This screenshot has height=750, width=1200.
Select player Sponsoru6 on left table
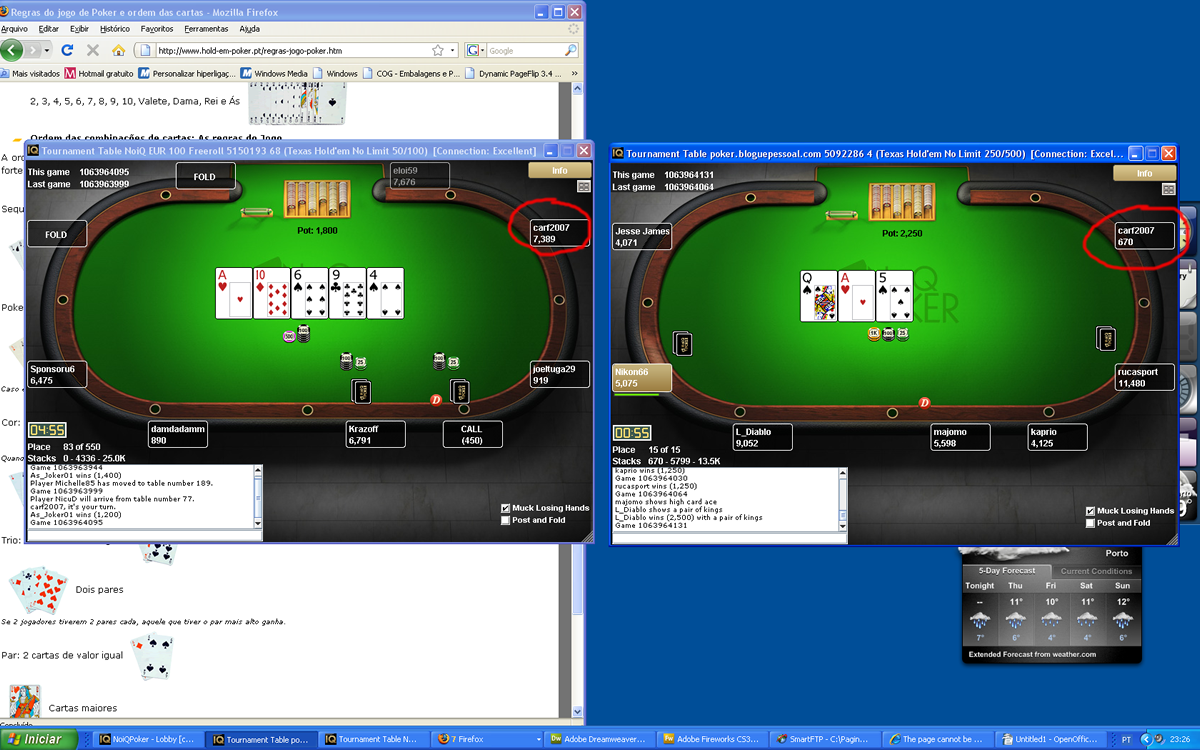coord(58,374)
